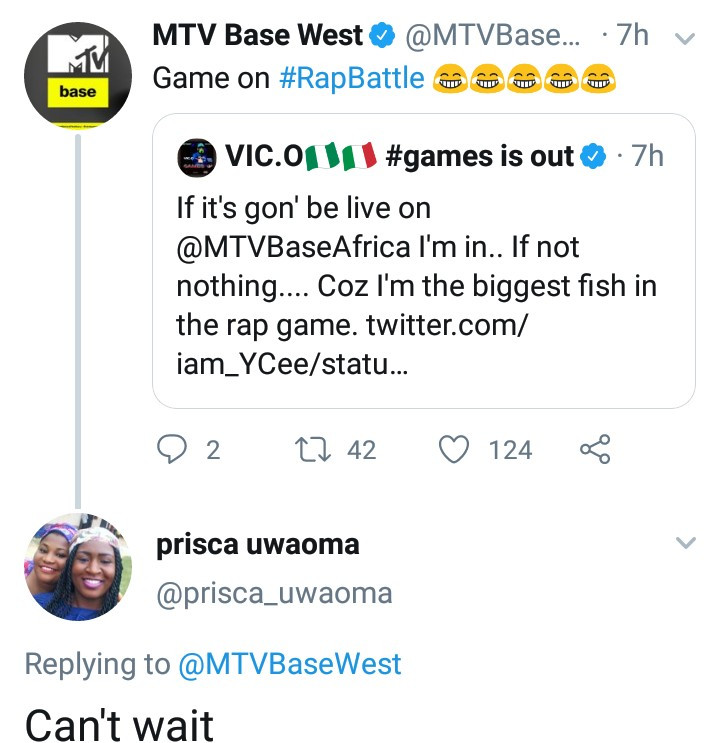View prisca uwaoma's profile photo
The image size is (720, 743).
[77, 566]
